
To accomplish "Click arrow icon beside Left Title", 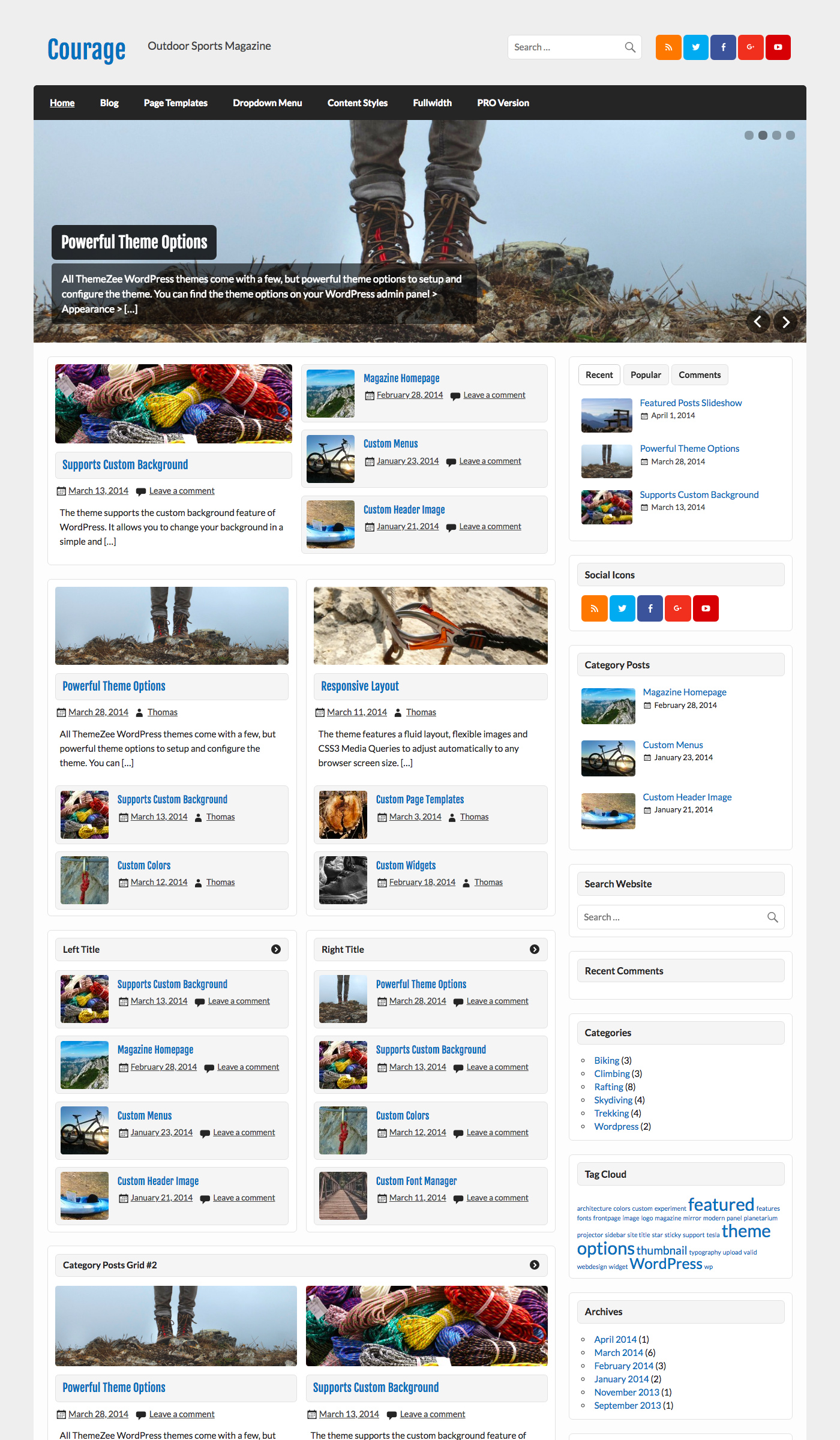I will (276, 949).
